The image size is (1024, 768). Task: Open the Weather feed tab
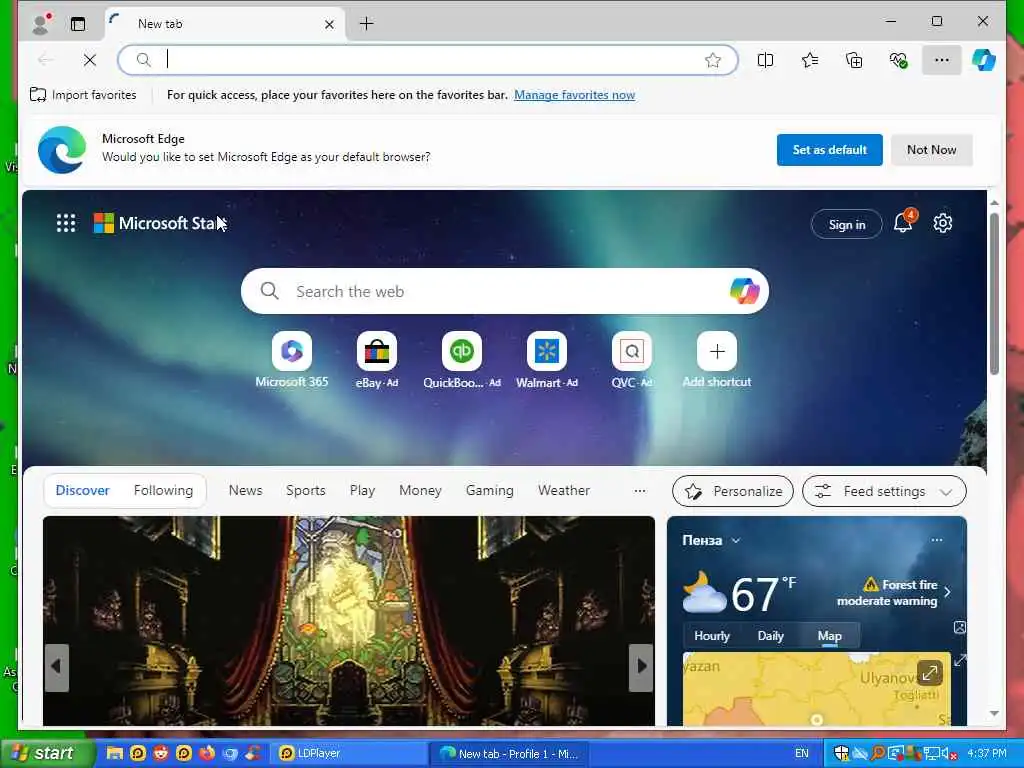tap(564, 490)
